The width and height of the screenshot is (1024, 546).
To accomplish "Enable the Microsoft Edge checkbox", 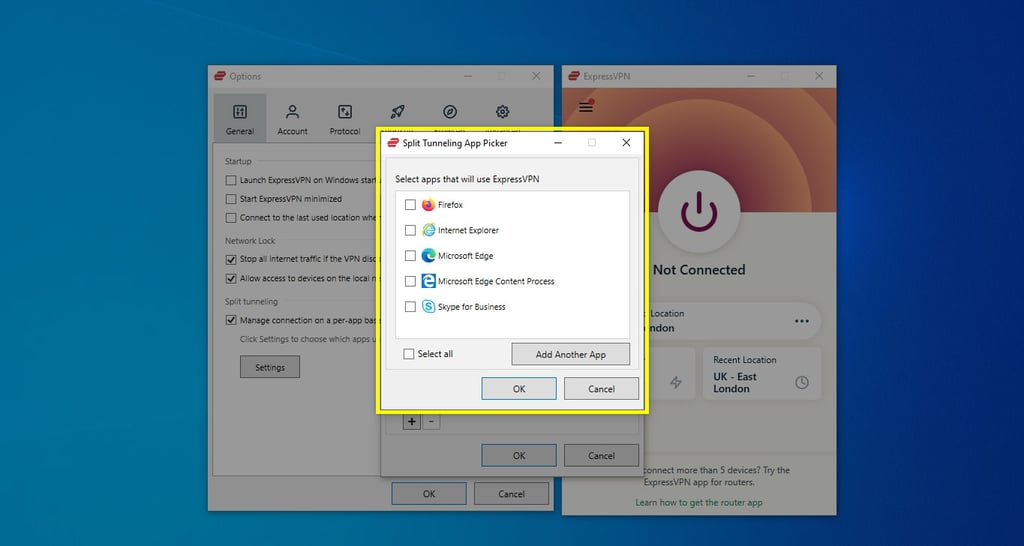I will click(x=410, y=256).
